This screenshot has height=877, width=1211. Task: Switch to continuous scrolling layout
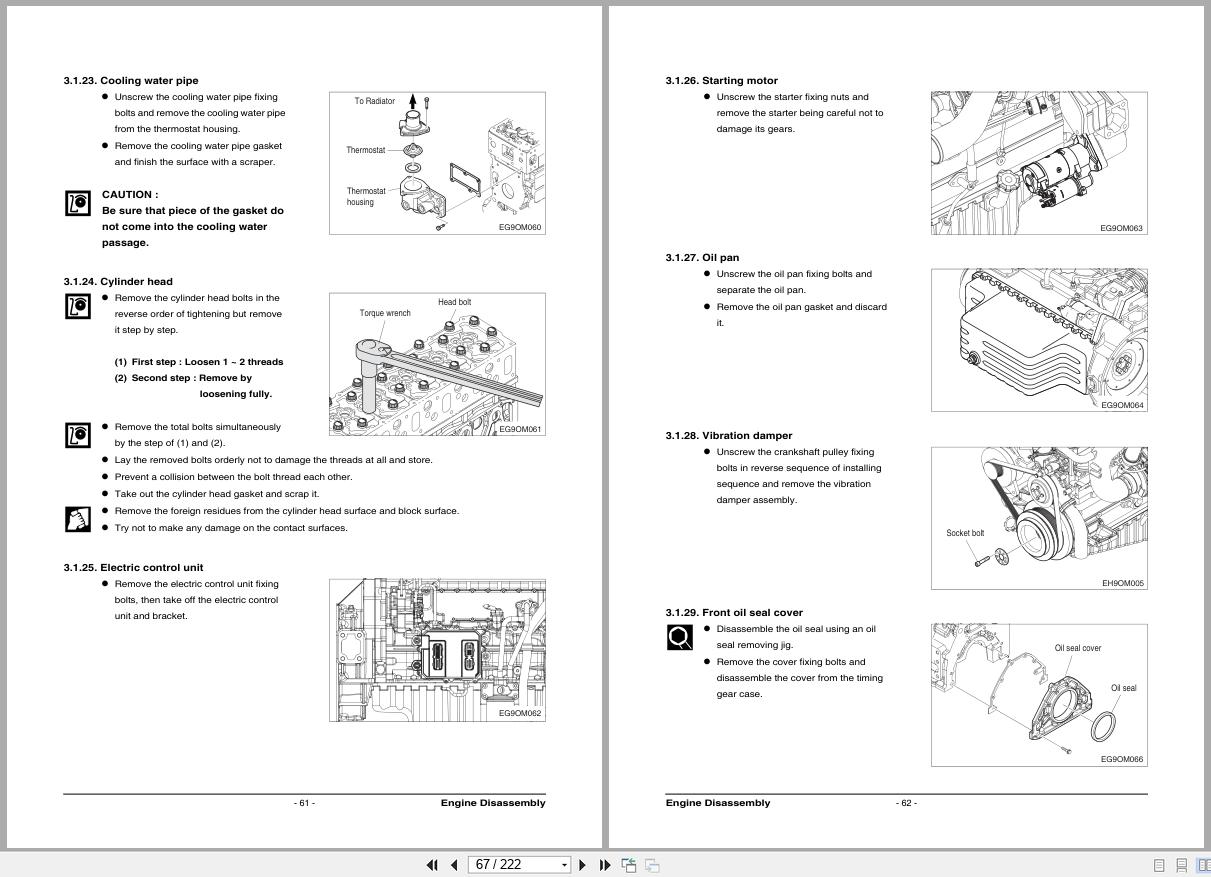[1181, 865]
